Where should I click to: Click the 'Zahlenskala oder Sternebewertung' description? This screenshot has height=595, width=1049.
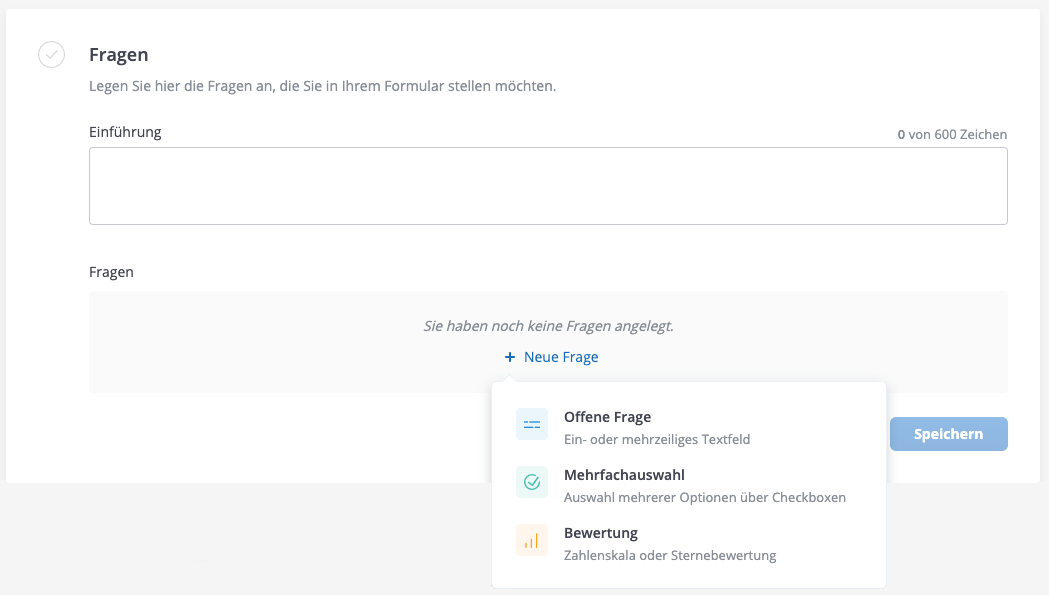tap(670, 555)
